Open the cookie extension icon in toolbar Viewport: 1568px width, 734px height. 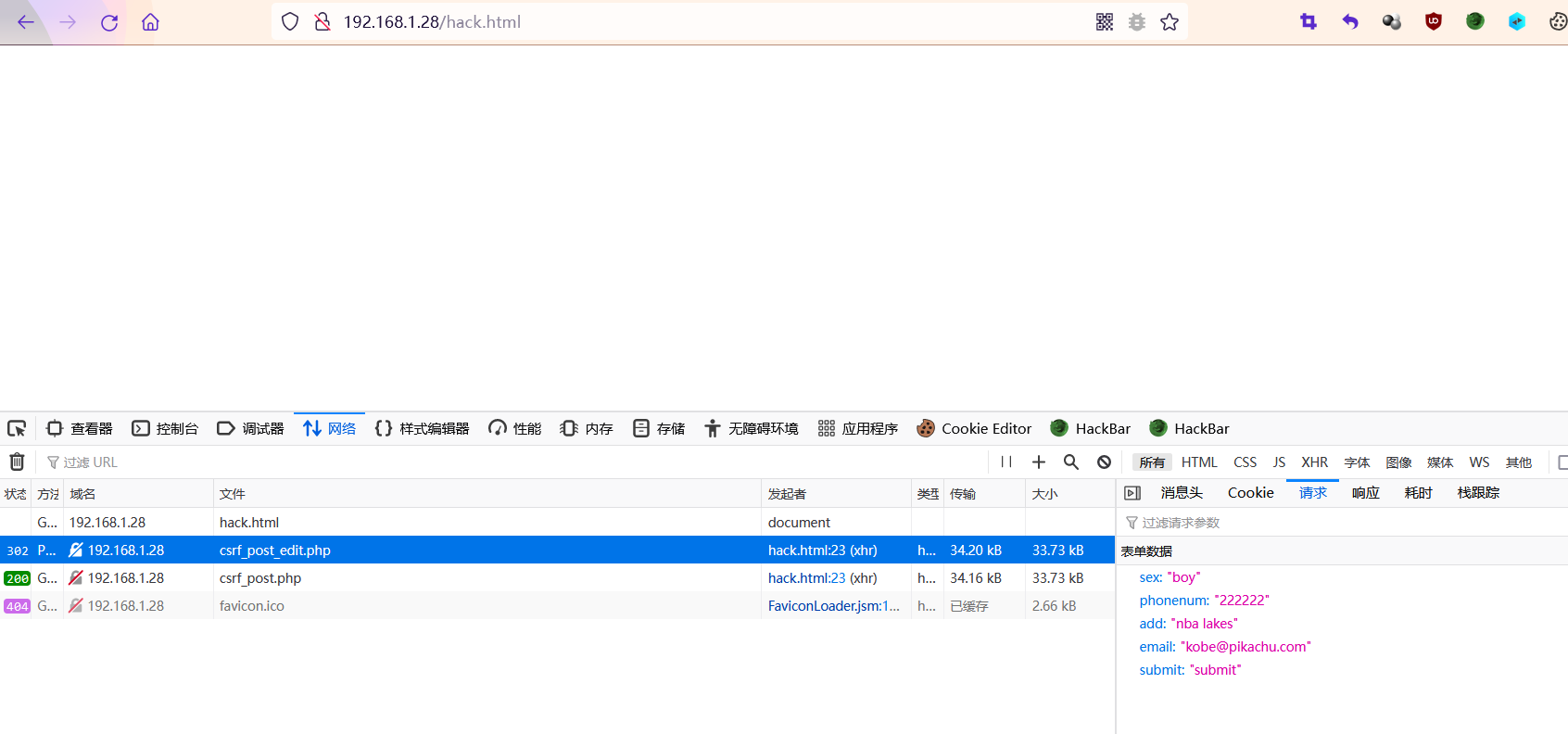tap(1558, 21)
